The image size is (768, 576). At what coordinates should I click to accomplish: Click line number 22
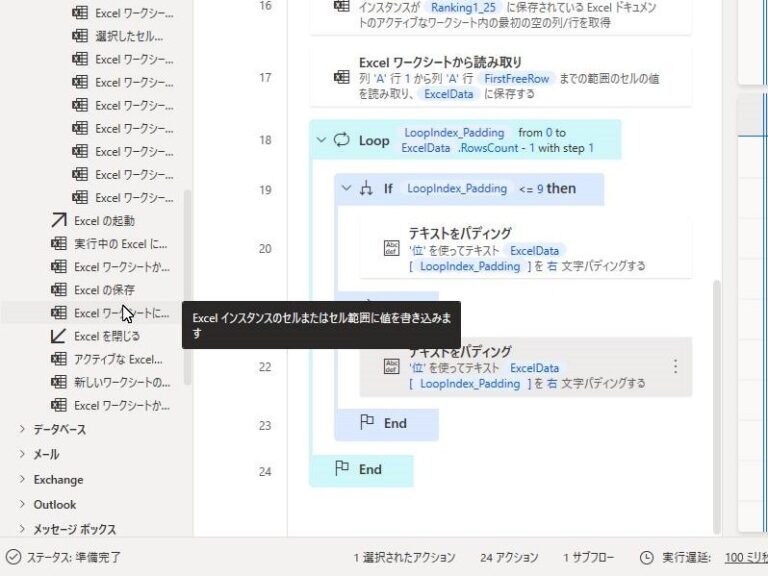click(265, 367)
